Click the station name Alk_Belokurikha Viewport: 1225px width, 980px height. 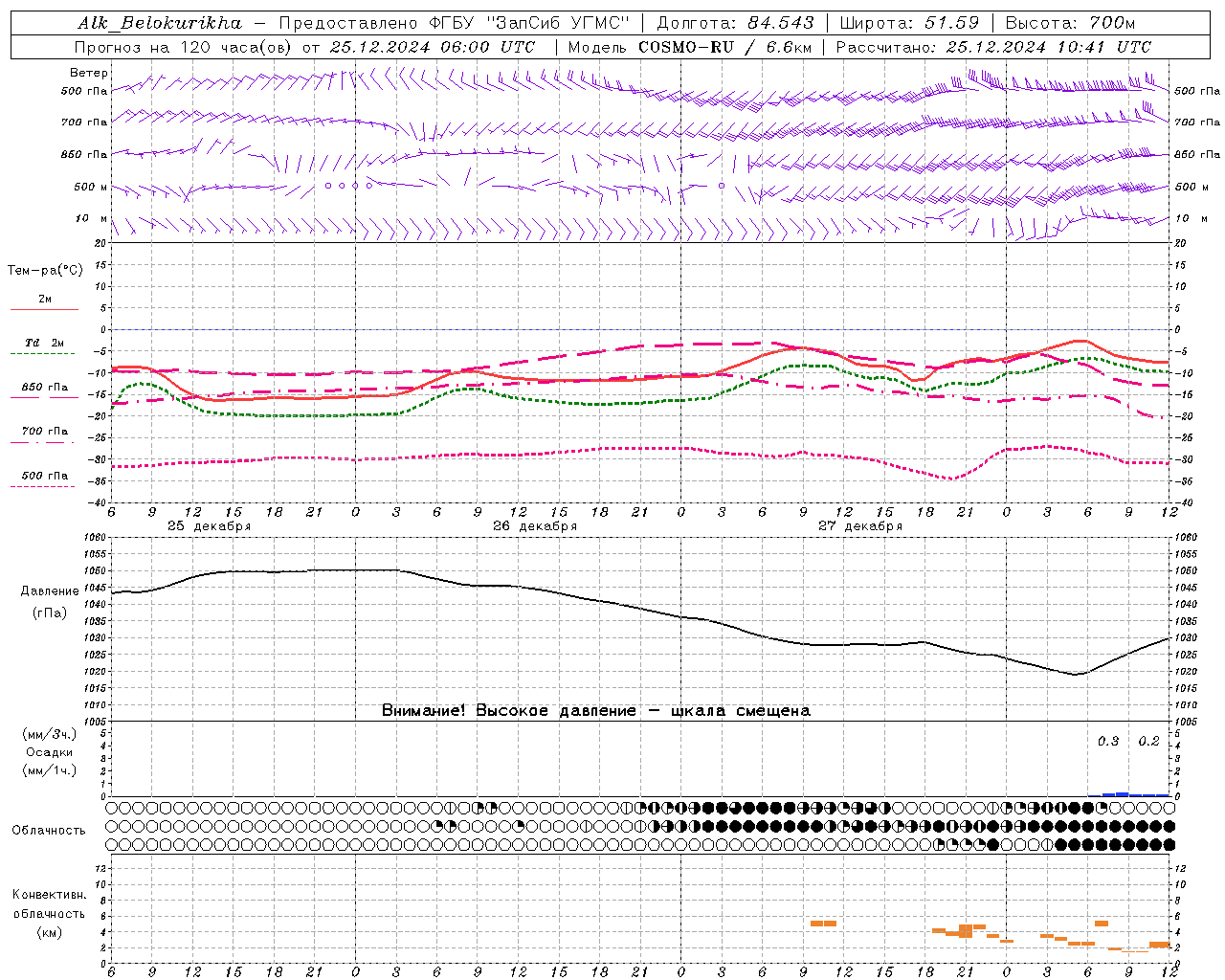(x=160, y=23)
